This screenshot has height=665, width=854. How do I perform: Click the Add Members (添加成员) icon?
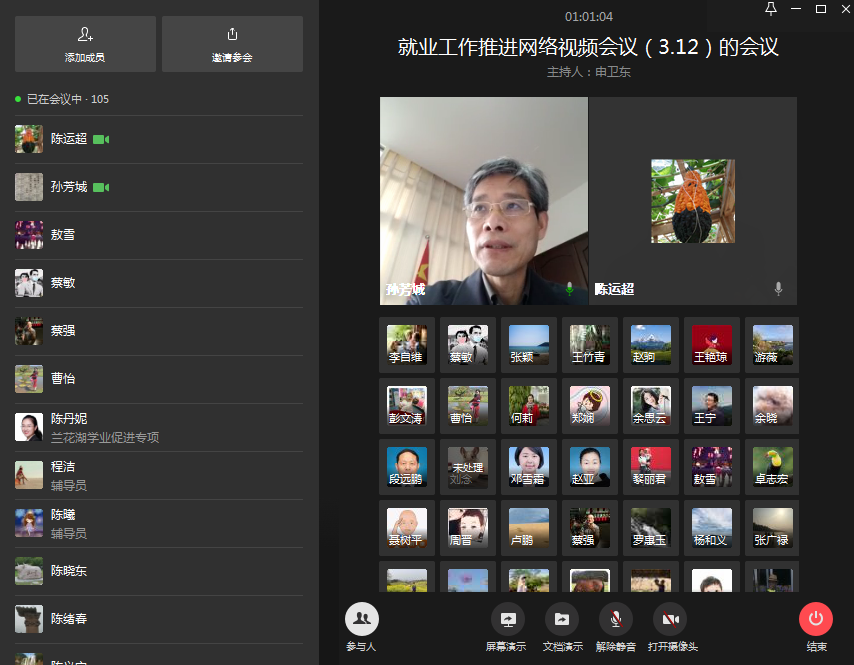coord(85,35)
